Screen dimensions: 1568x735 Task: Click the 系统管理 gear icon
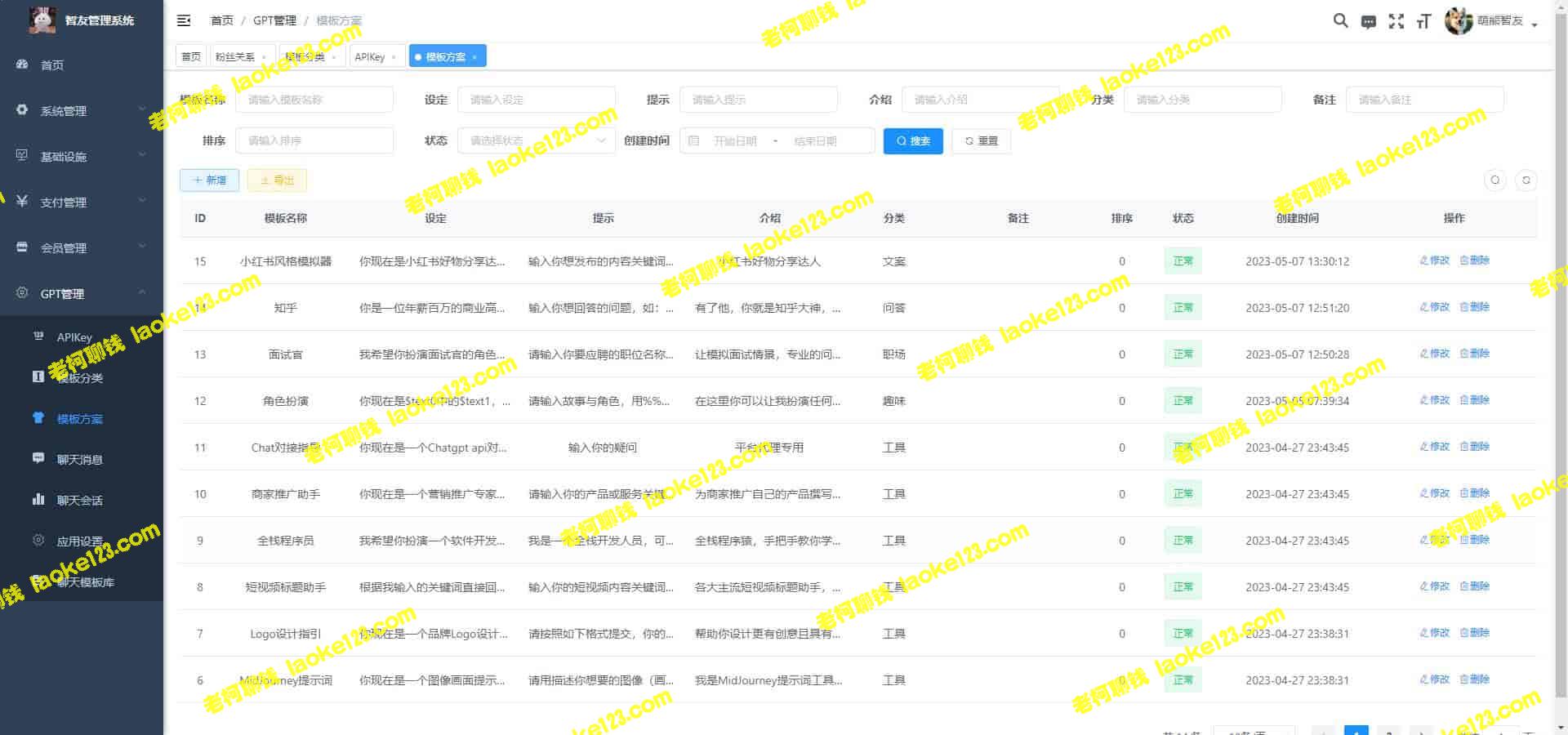tap(22, 109)
